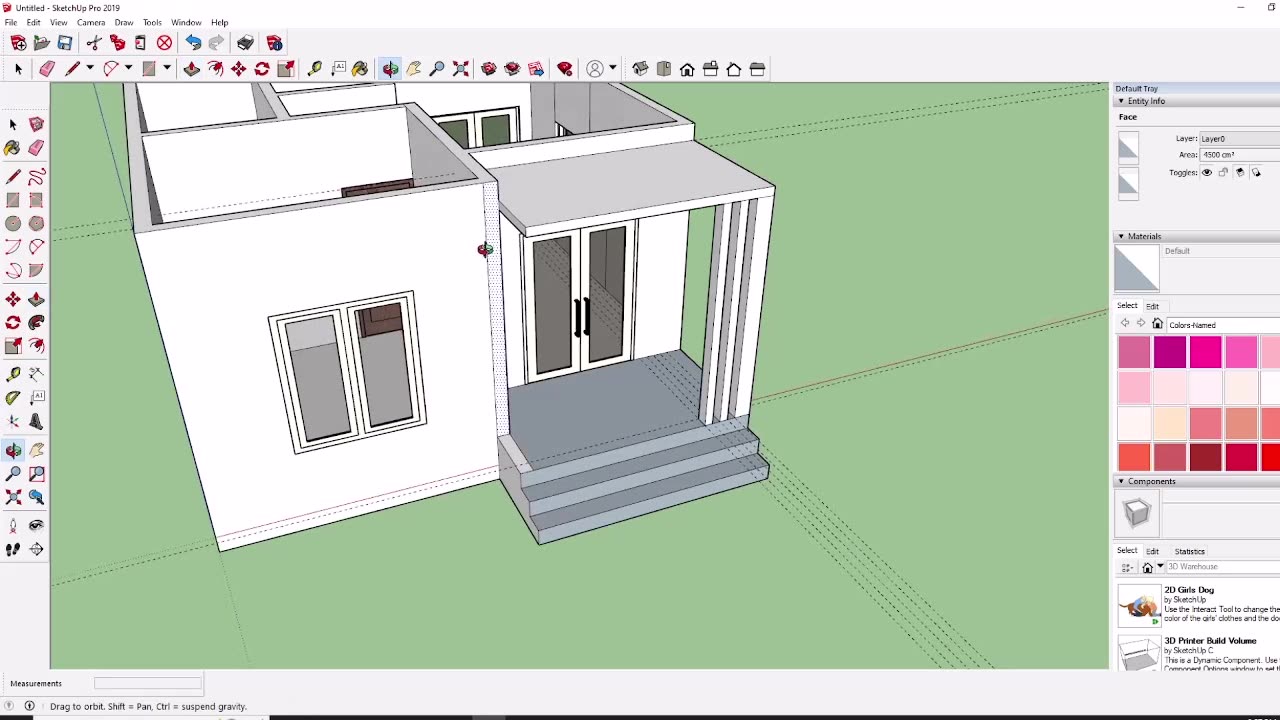Viewport: 1280px width, 720px height.
Task: Select the Make Component tool
Action: pos(36,124)
